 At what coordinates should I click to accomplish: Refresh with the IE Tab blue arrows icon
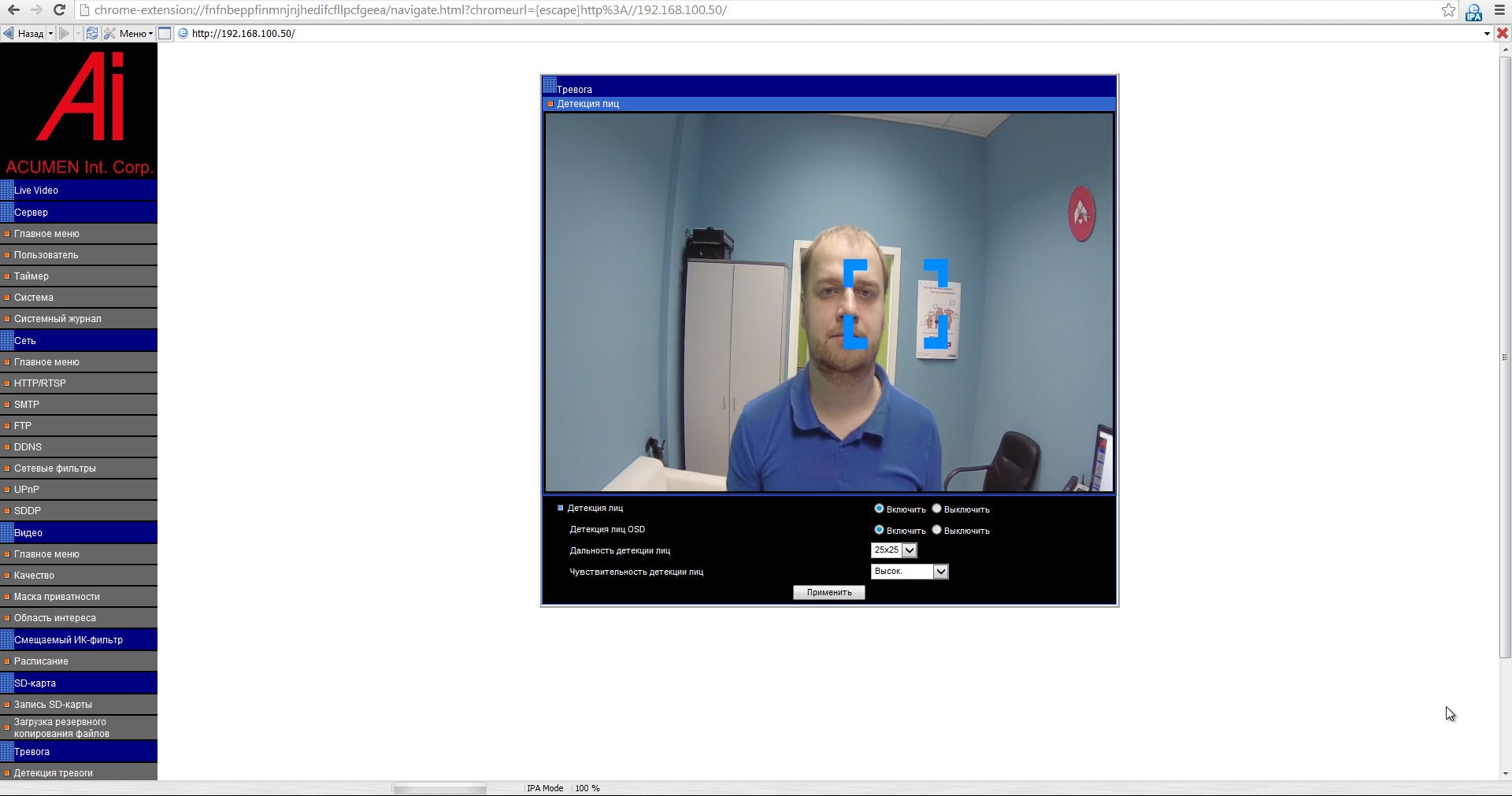click(x=92, y=33)
